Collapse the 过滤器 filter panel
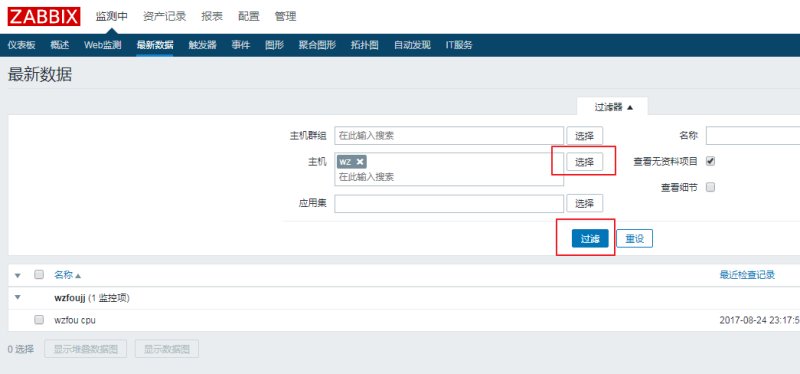The height and width of the screenshot is (374, 800). pos(614,107)
